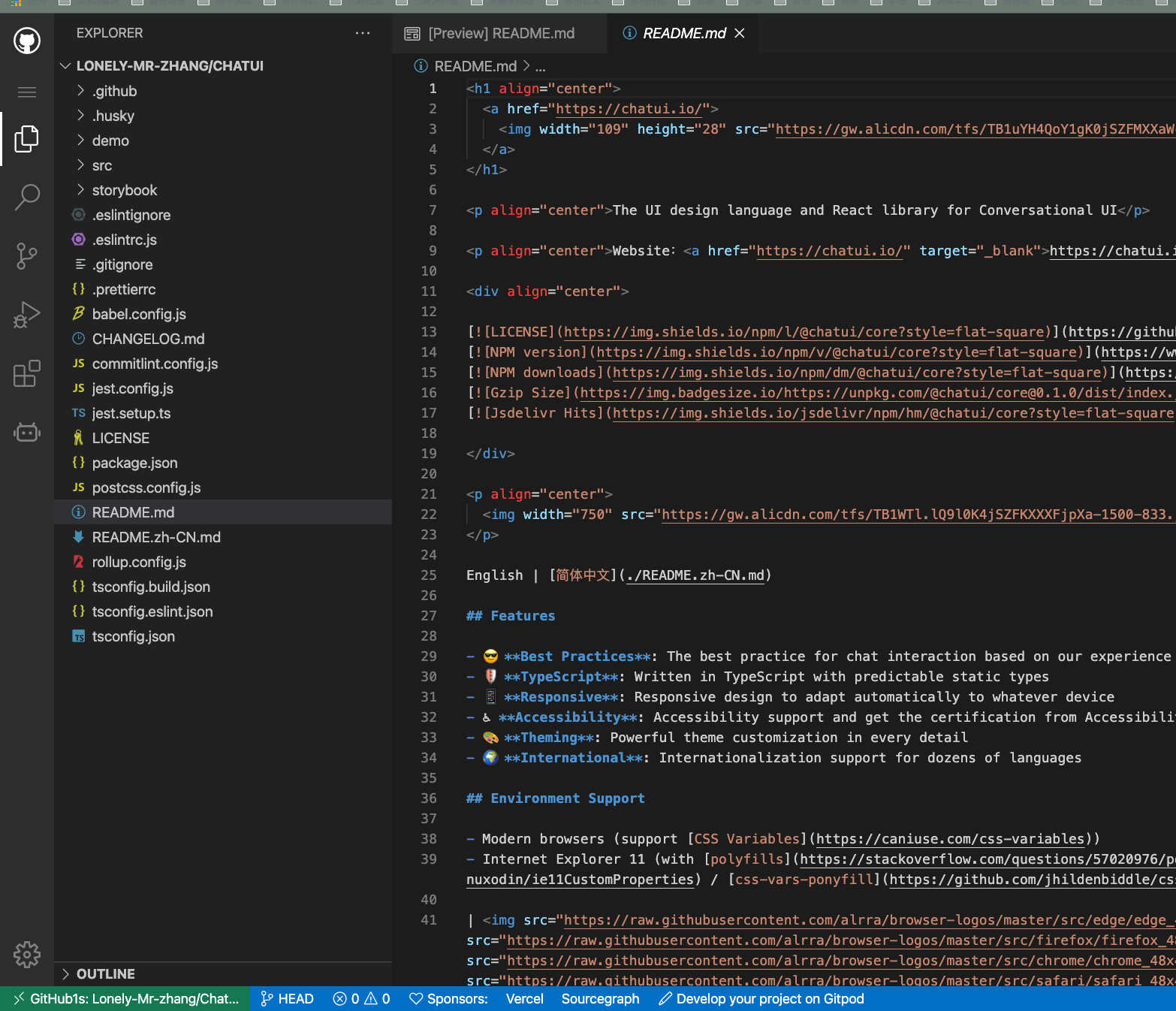Open the hamburger menu in activity bar
1176x1011 pixels.
(27, 92)
